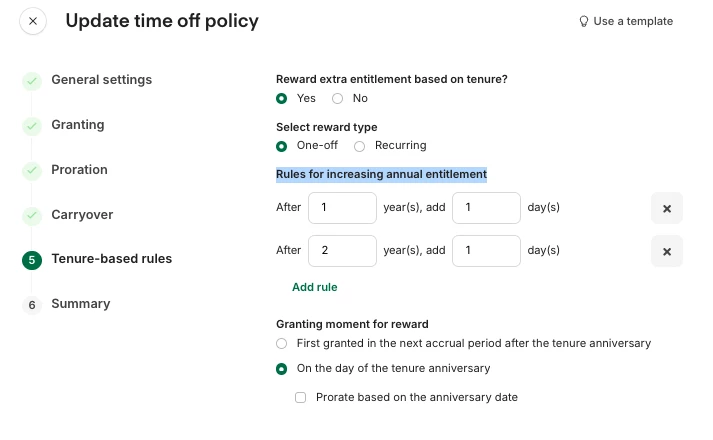Click the Carryover step checkmark icon
Image resolution: width=713 pixels, height=440 pixels.
click(32, 215)
